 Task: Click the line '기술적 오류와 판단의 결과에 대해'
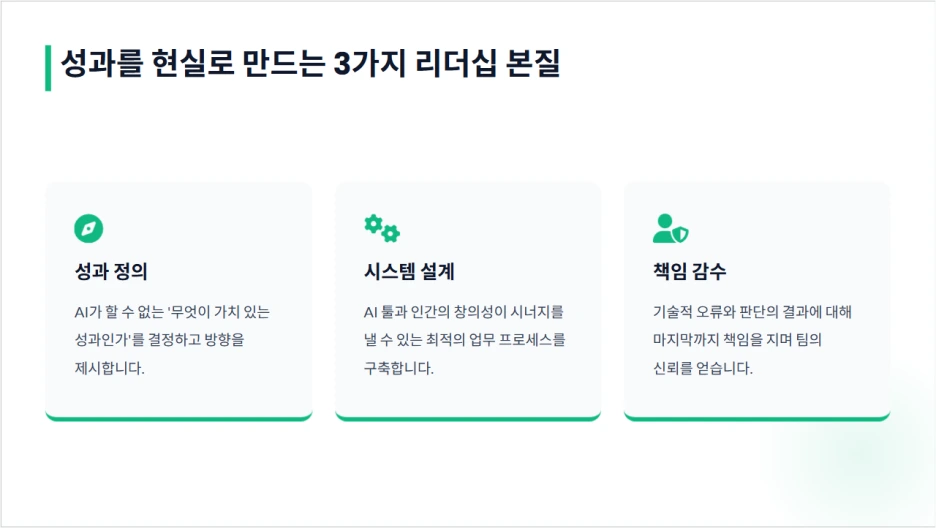pyautogui.click(x=752, y=312)
